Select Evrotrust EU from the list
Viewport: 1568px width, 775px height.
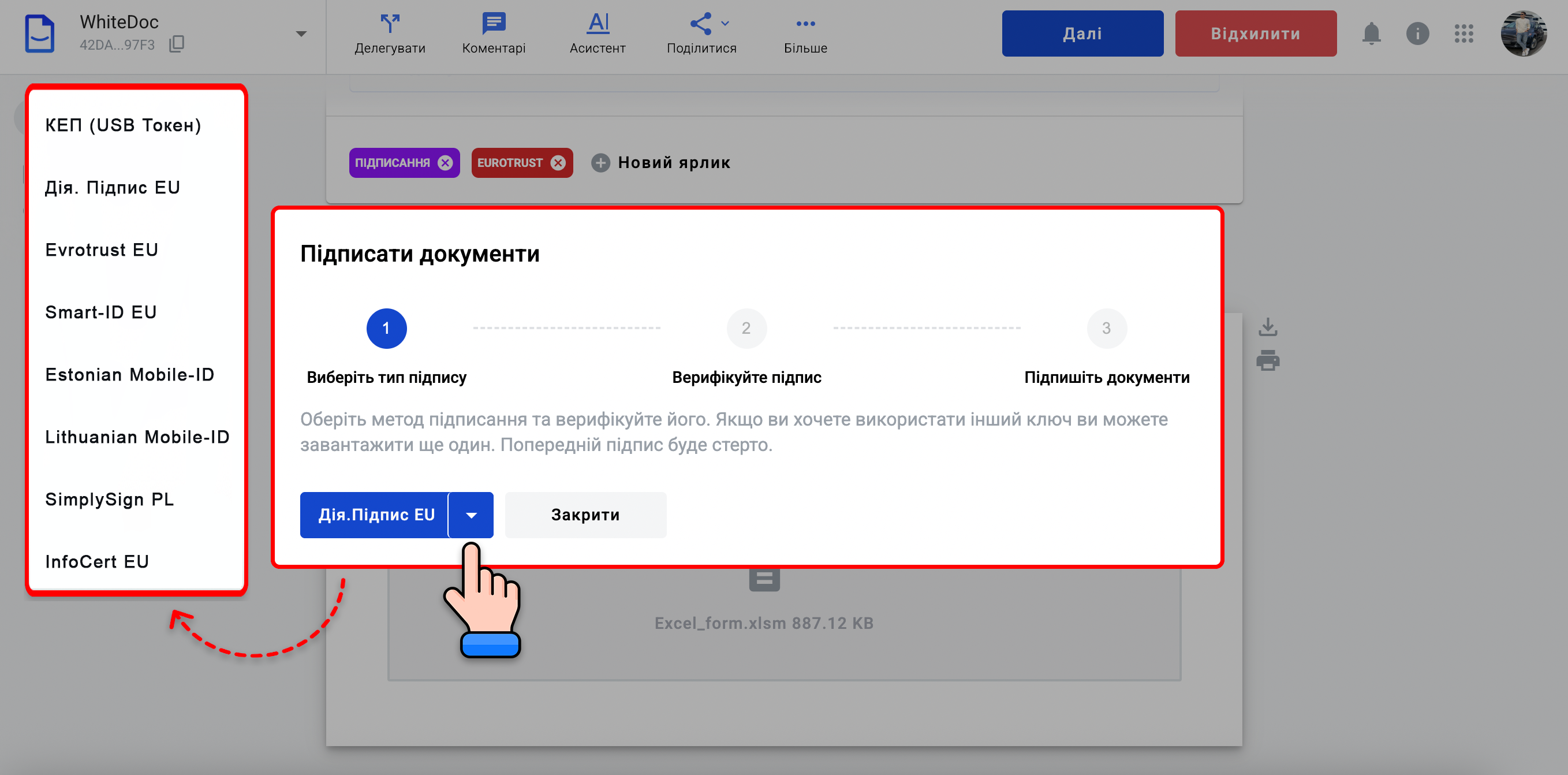102,249
